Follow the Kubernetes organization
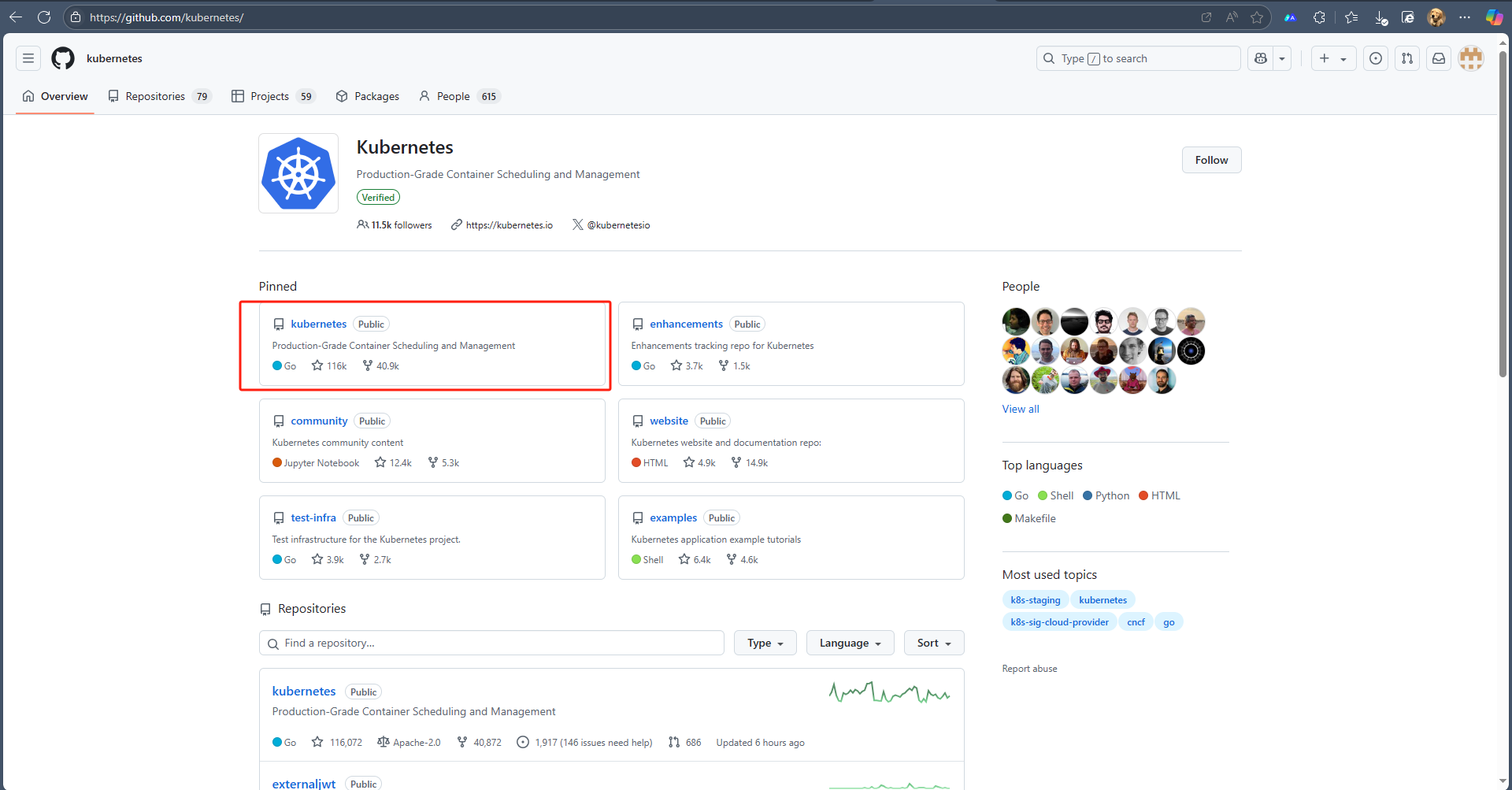 (x=1211, y=160)
